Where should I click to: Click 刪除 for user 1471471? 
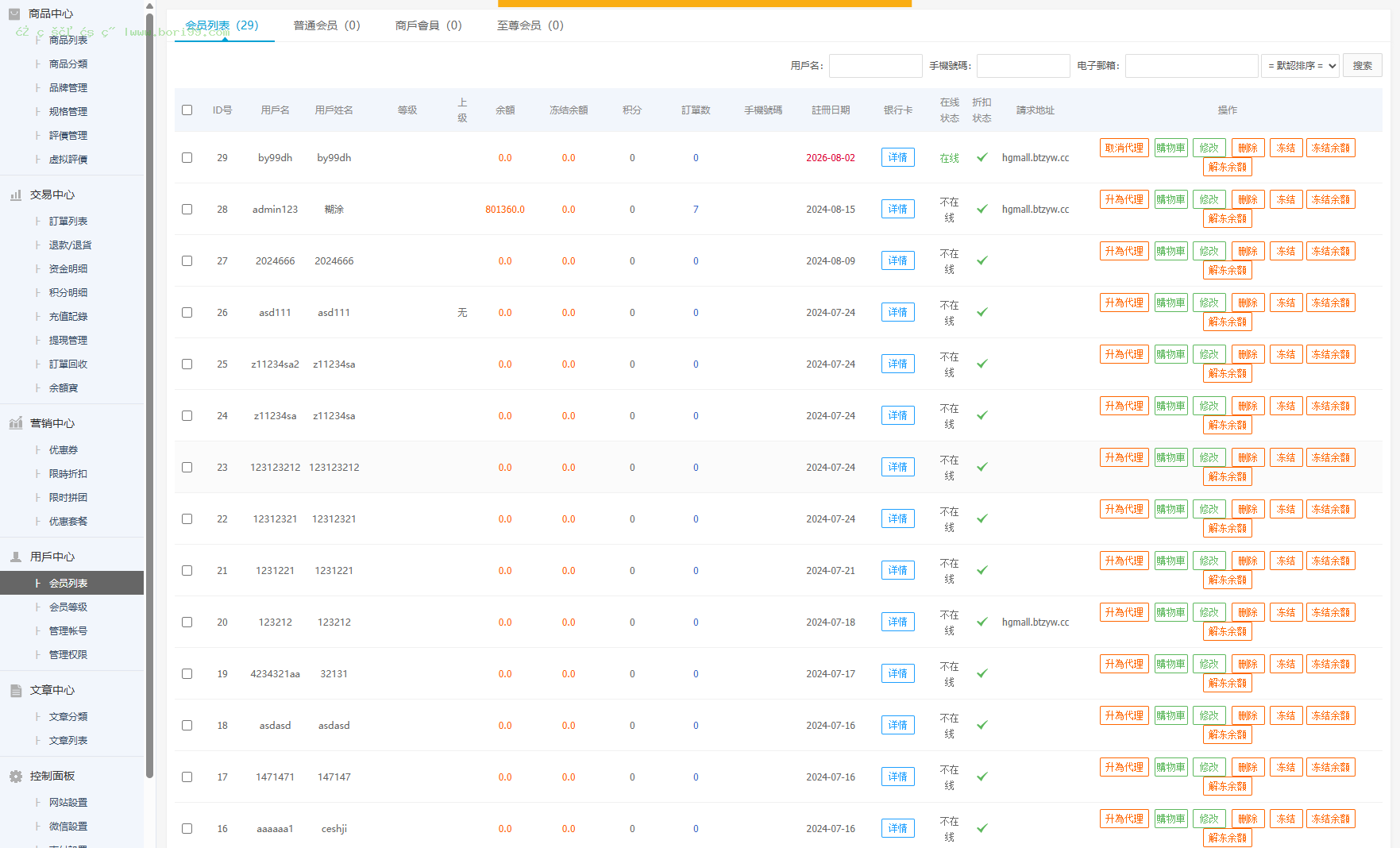click(1248, 767)
